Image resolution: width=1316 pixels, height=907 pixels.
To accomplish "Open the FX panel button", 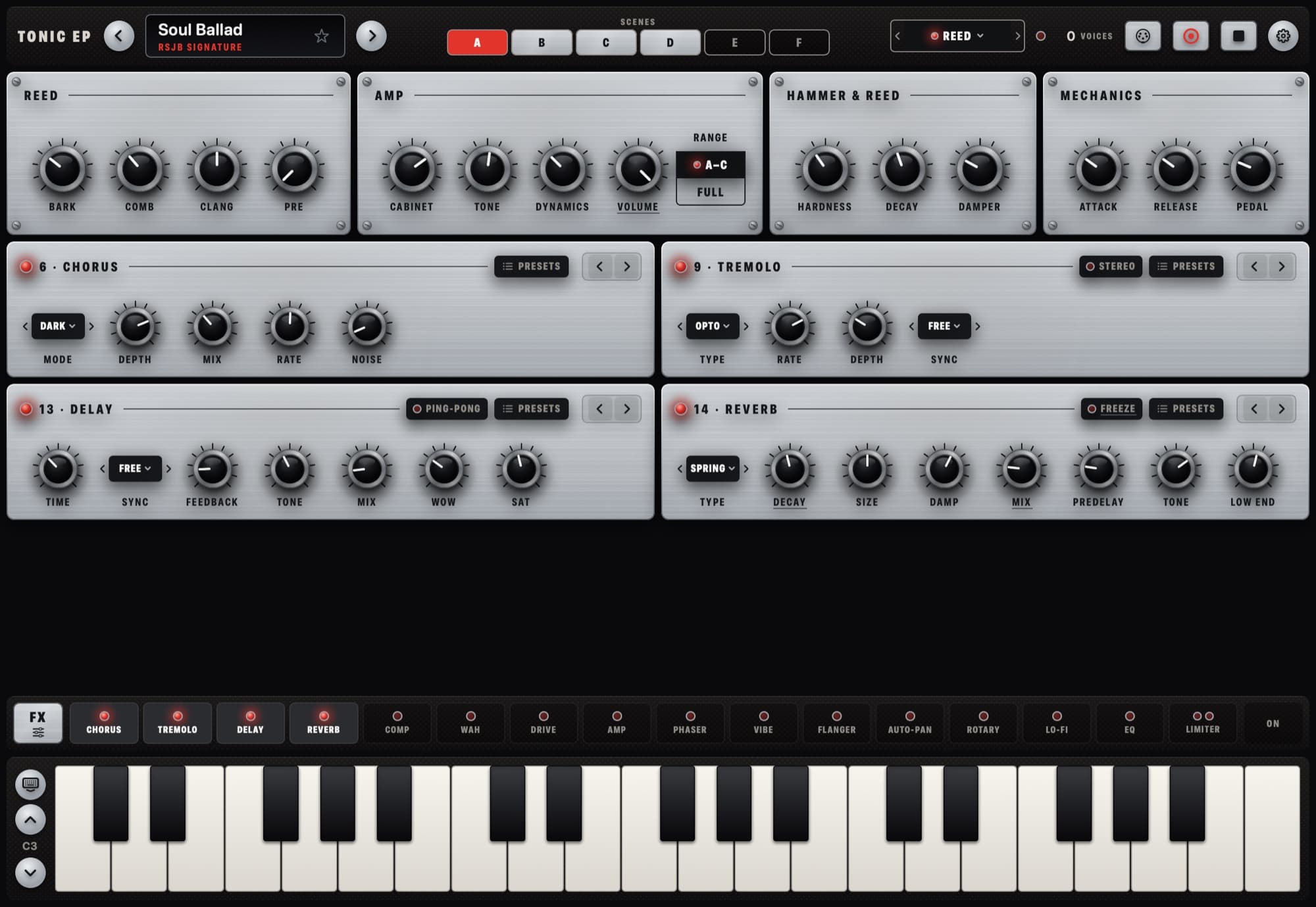I will pos(38,723).
